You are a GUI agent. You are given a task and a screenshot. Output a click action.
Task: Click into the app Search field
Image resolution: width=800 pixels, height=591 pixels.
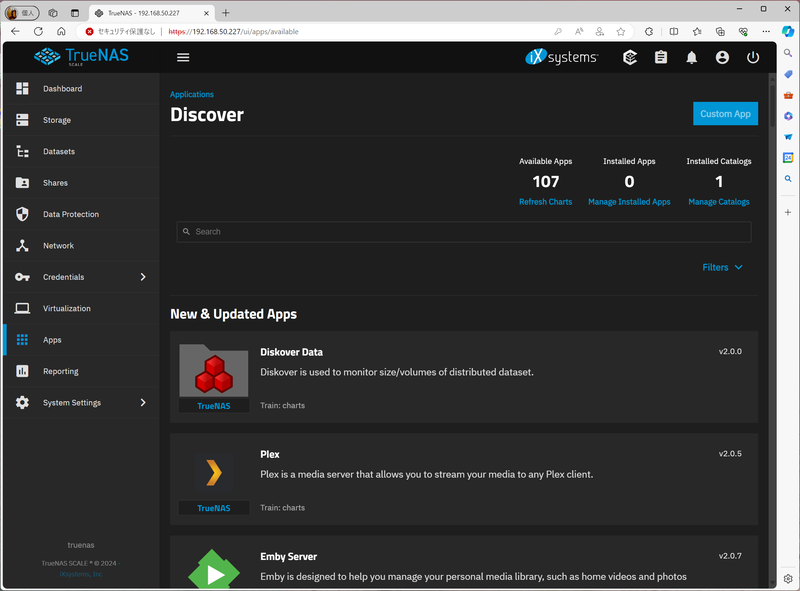coord(464,232)
